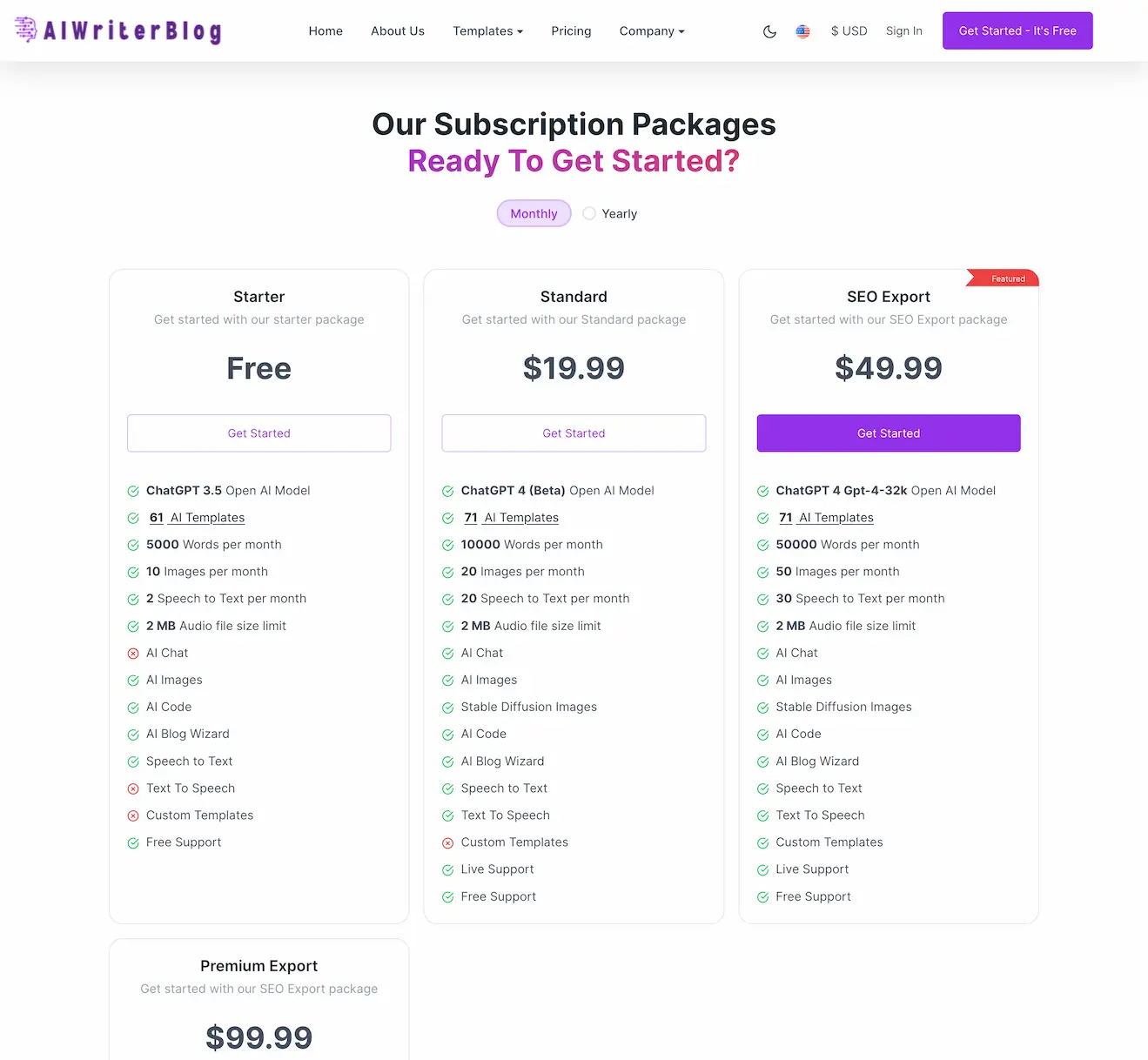Click the green check beside Live Support in SEO Export
This screenshot has width=1148, height=1060.
coord(762,869)
